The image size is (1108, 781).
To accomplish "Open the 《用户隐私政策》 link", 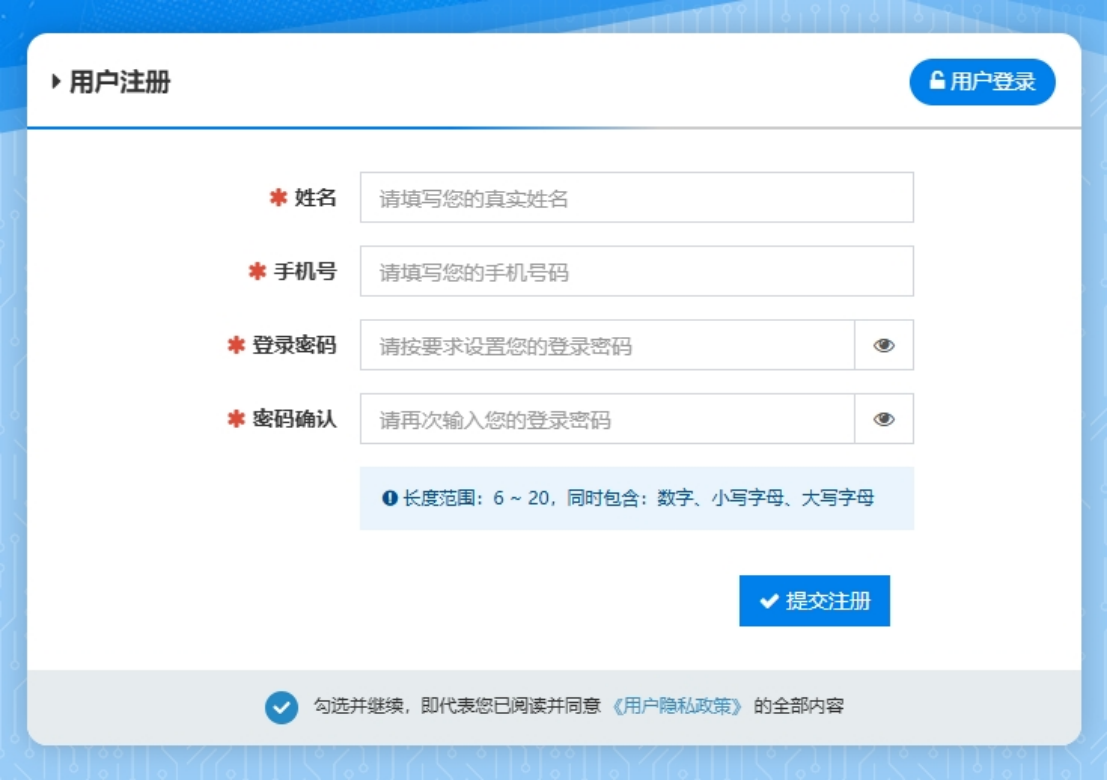I will (x=678, y=706).
